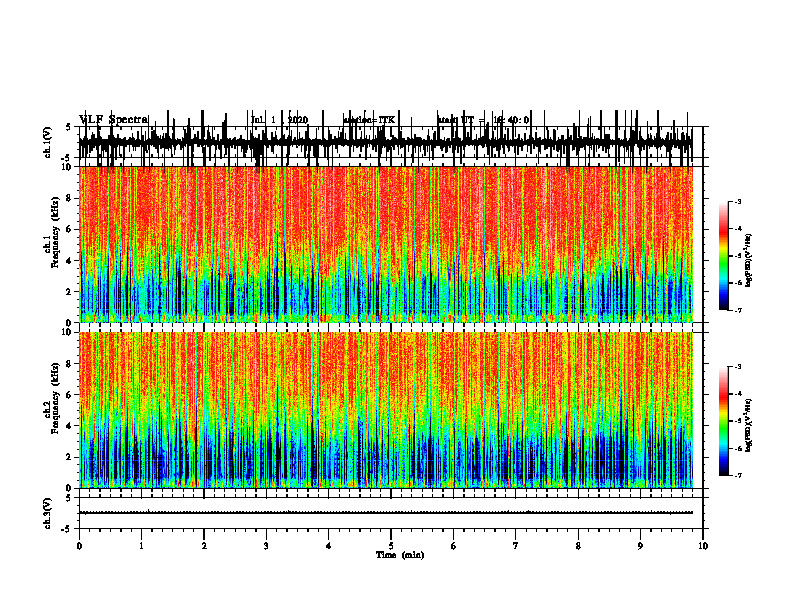This screenshot has width=792, height=612.
Task: Click the "ch.1(V)" waveform axis label
Action: 48,142
